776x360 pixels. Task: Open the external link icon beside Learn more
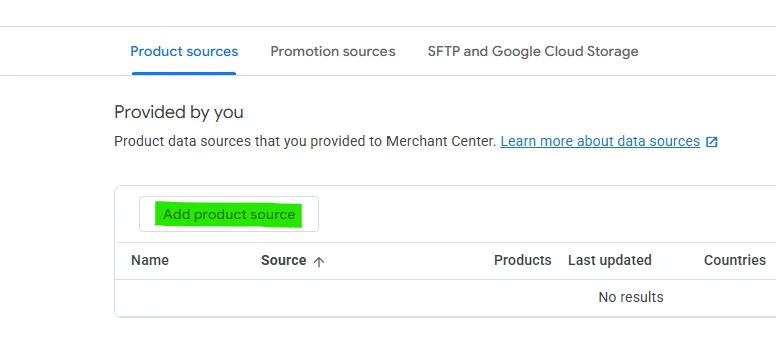pos(711,142)
